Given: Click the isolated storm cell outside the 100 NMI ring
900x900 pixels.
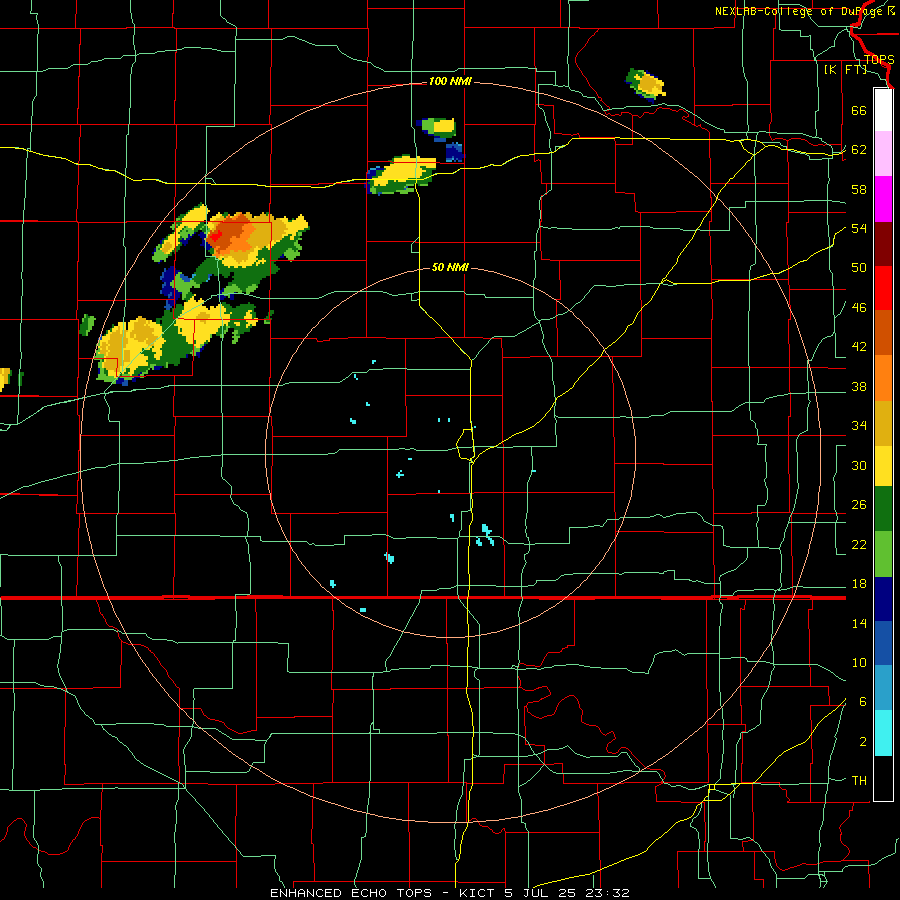Looking at the screenshot, I should click(x=646, y=84).
